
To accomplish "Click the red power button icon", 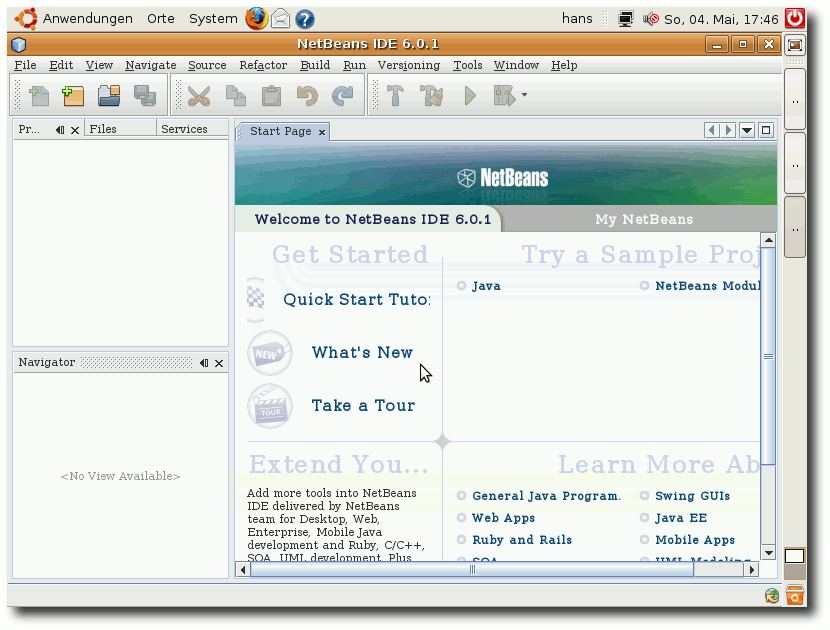I will tap(795, 19).
